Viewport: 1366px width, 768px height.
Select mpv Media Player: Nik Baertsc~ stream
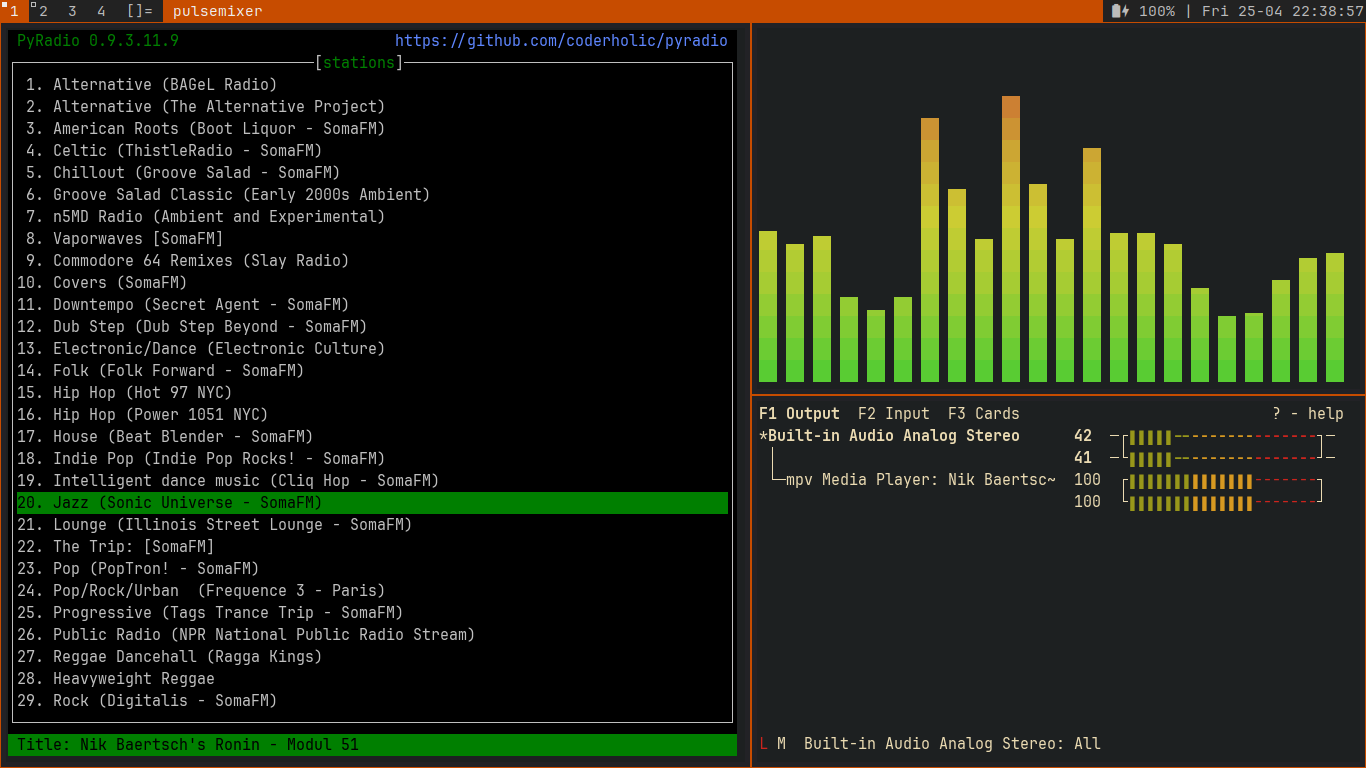click(x=920, y=480)
